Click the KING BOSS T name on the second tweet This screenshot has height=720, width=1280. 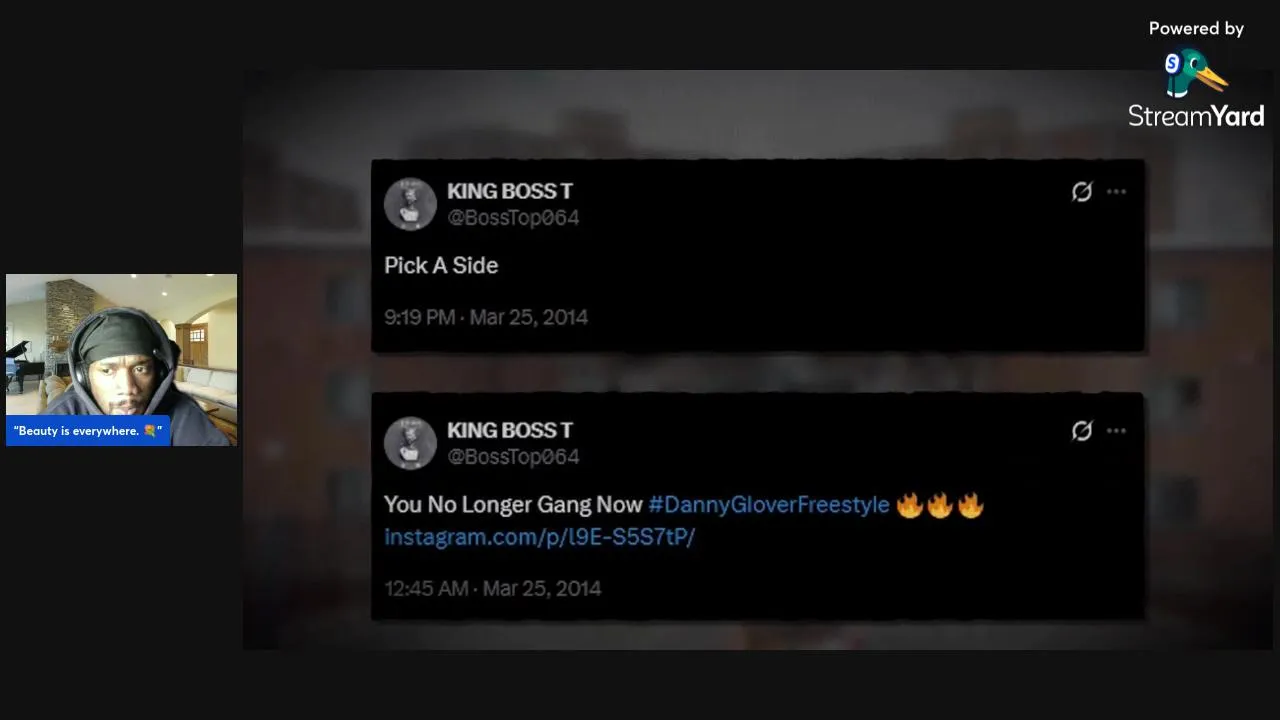tap(510, 430)
